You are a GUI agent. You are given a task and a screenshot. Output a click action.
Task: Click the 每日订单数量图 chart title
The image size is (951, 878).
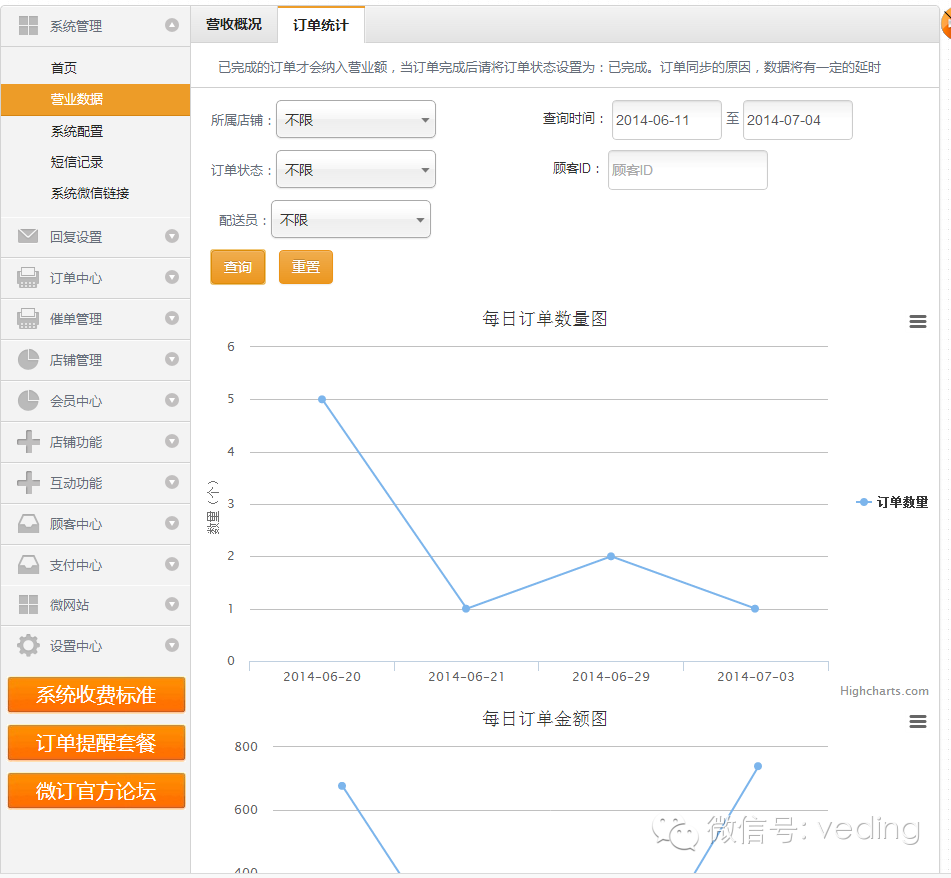coord(545,318)
